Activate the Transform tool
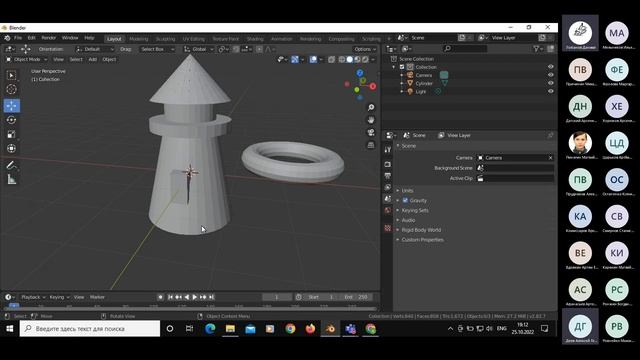Viewport: 640px width, 360px height. point(11,149)
